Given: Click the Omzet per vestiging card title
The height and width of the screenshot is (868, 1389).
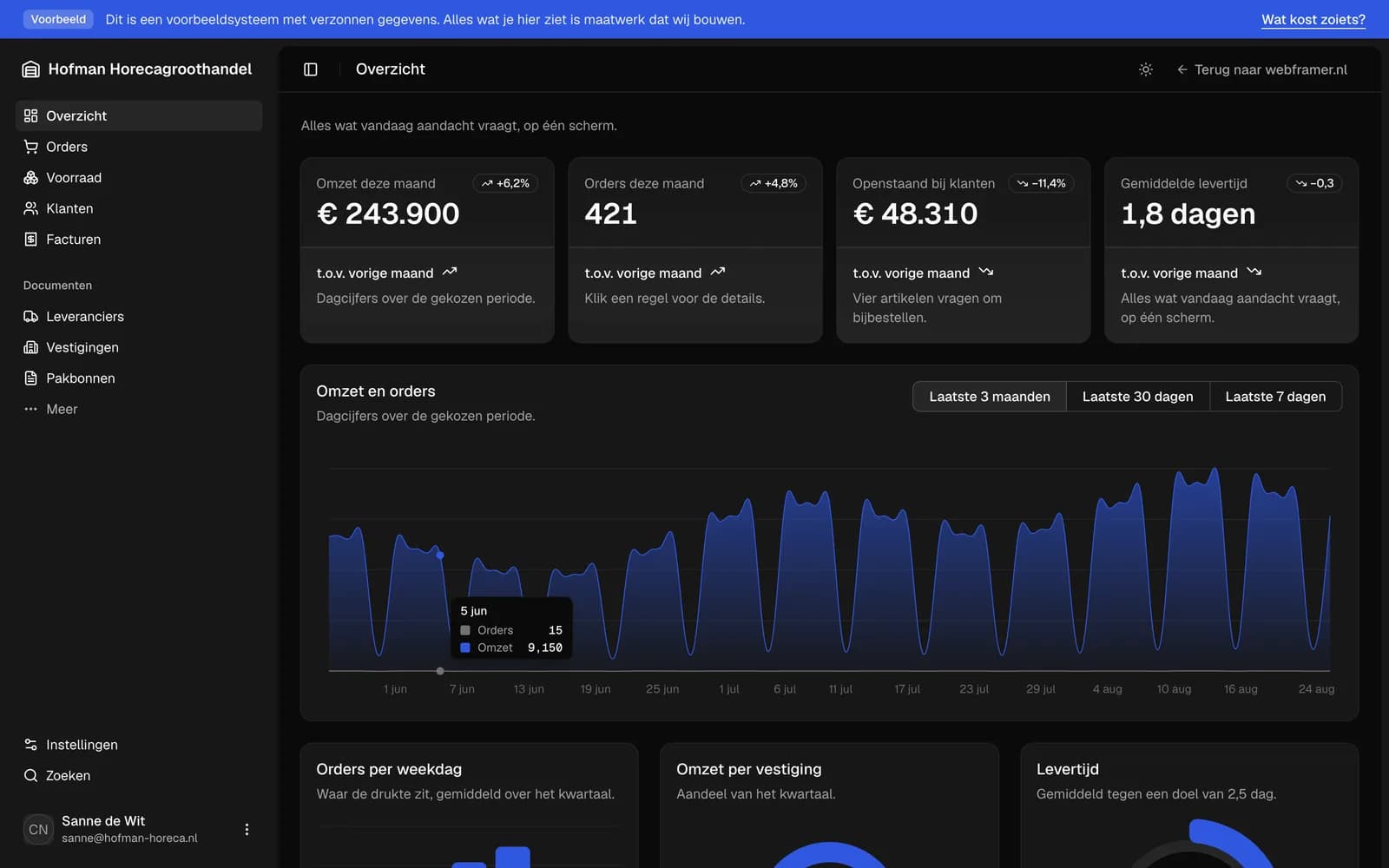Looking at the screenshot, I should [749, 769].
